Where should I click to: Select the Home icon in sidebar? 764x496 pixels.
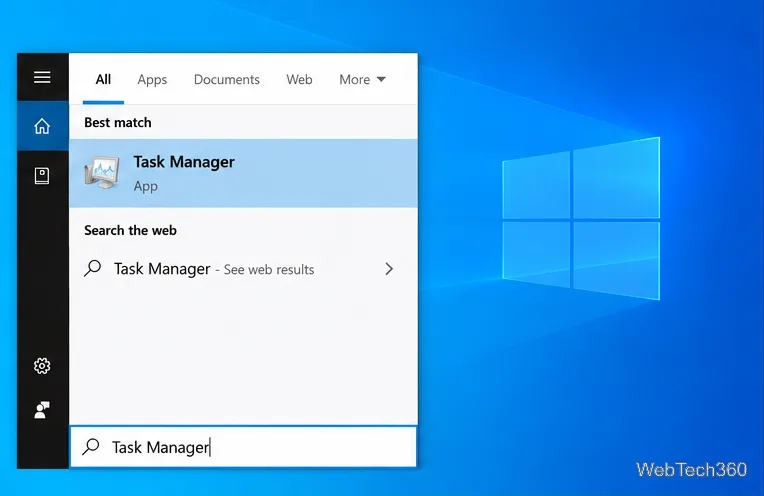click(42, 126)
